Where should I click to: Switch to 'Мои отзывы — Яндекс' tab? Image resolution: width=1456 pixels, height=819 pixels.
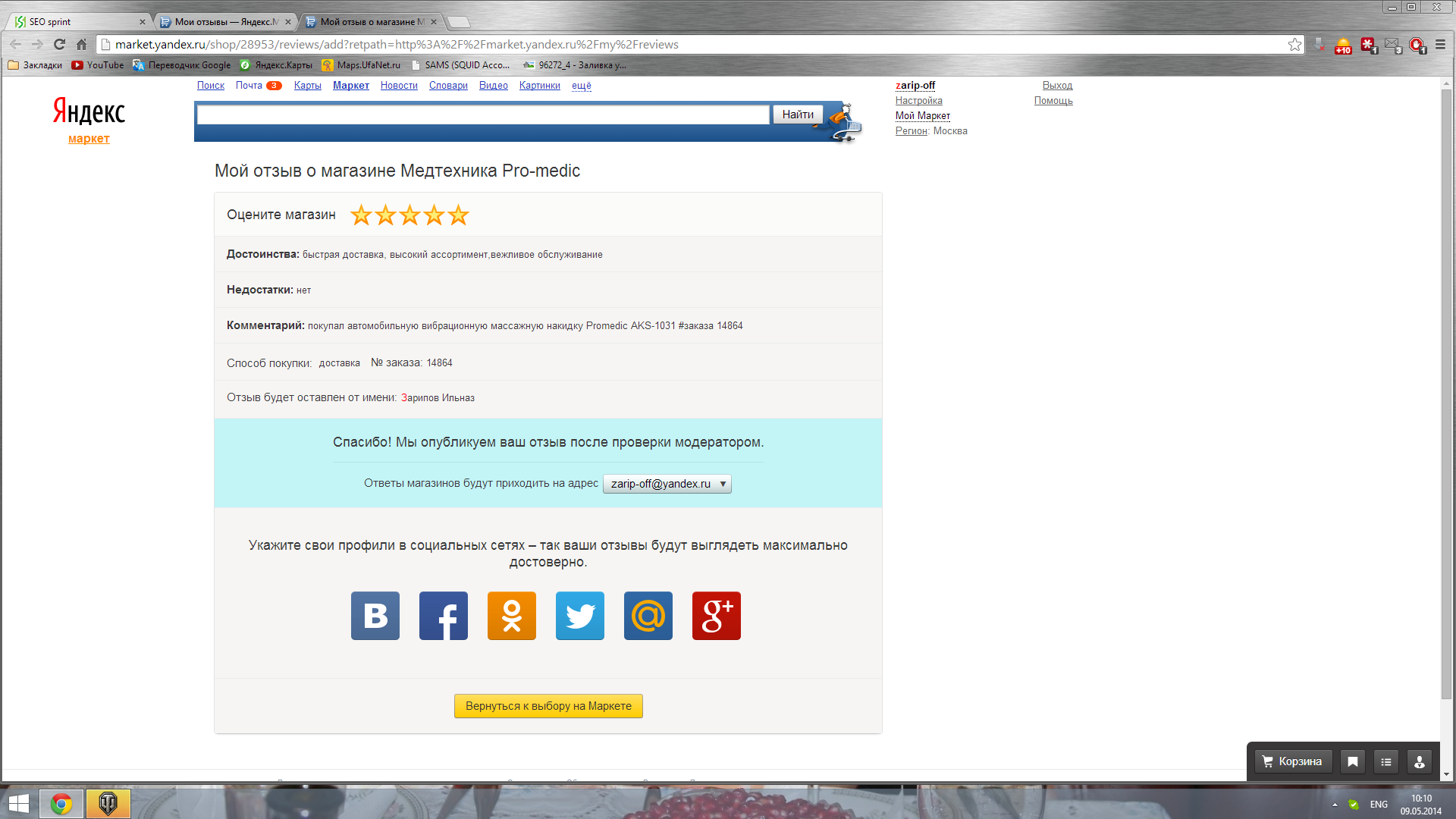click(x=225, y=22)
